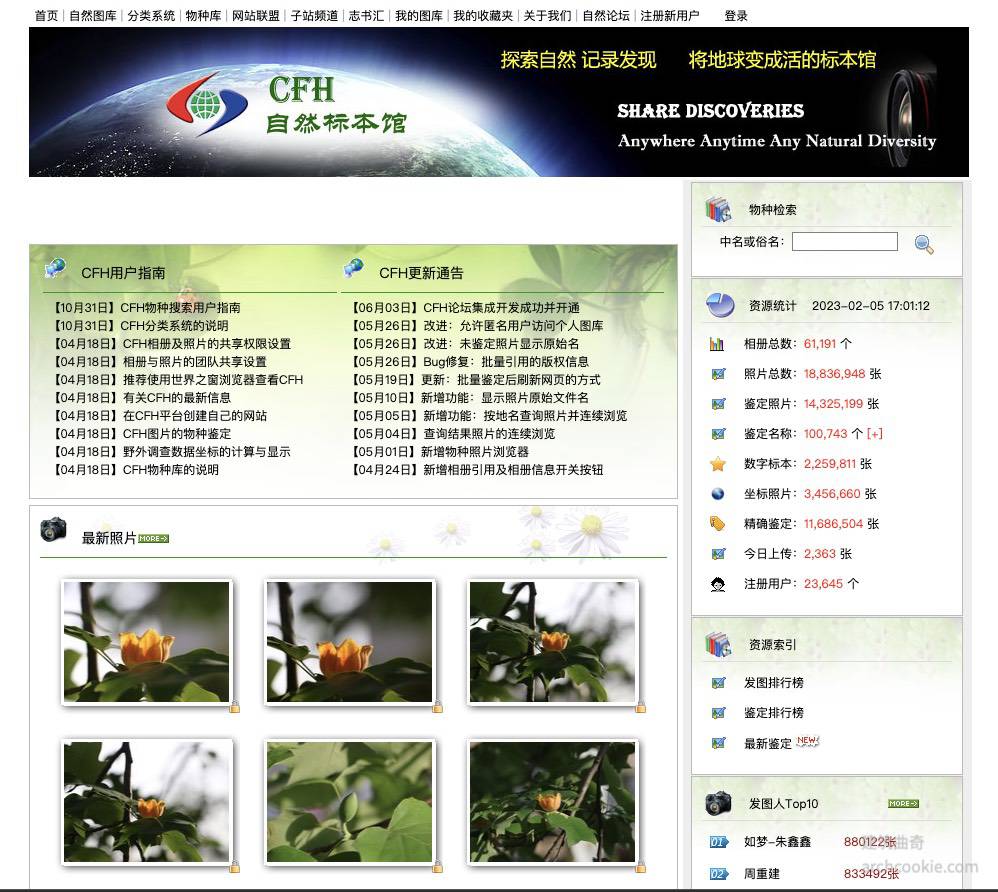This screenshot has height=892, width=998.
Task: Click the pie chart icon beside 资源统计
Action: [x=719, y=305]
